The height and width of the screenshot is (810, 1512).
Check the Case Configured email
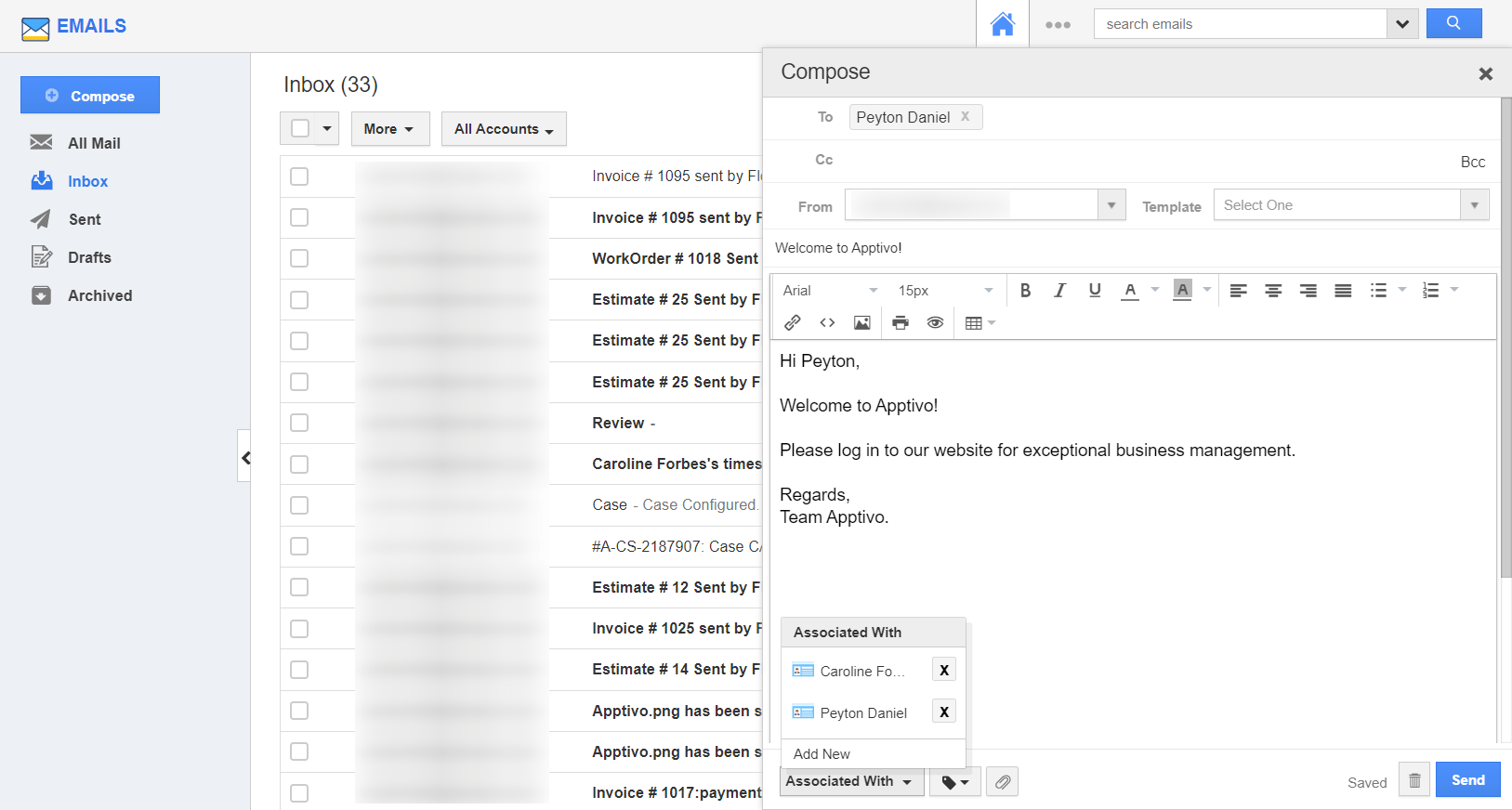click(x=299, y=505)
